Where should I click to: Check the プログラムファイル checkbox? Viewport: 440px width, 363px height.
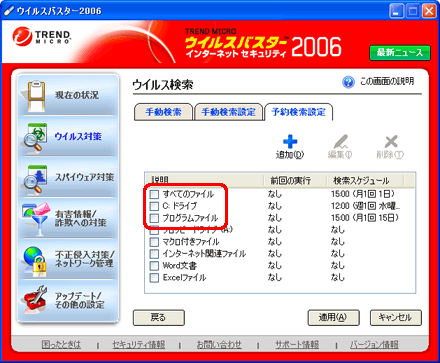tap(154, 218)
